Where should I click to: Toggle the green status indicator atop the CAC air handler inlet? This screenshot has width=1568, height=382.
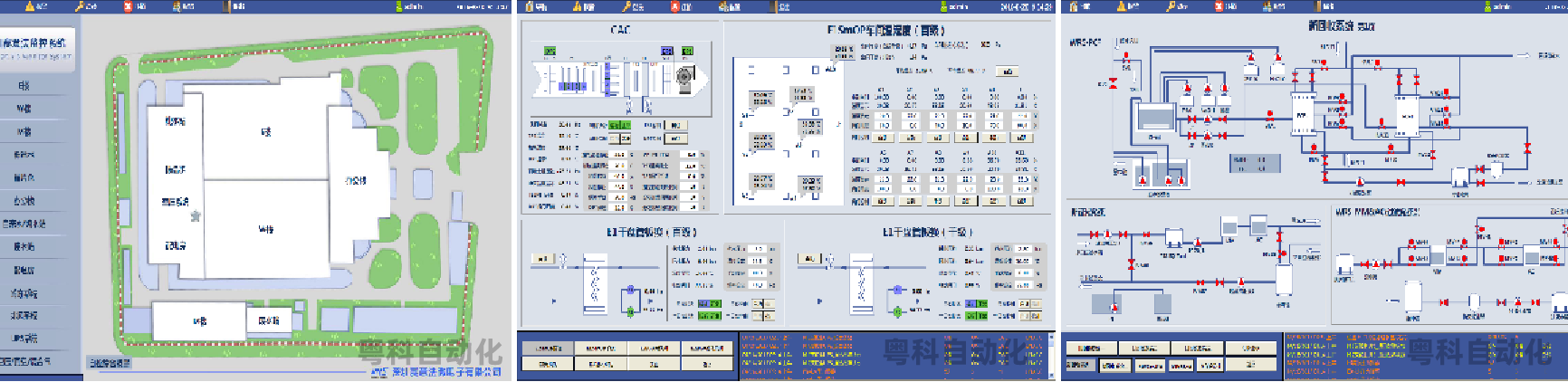click(550, 51)
